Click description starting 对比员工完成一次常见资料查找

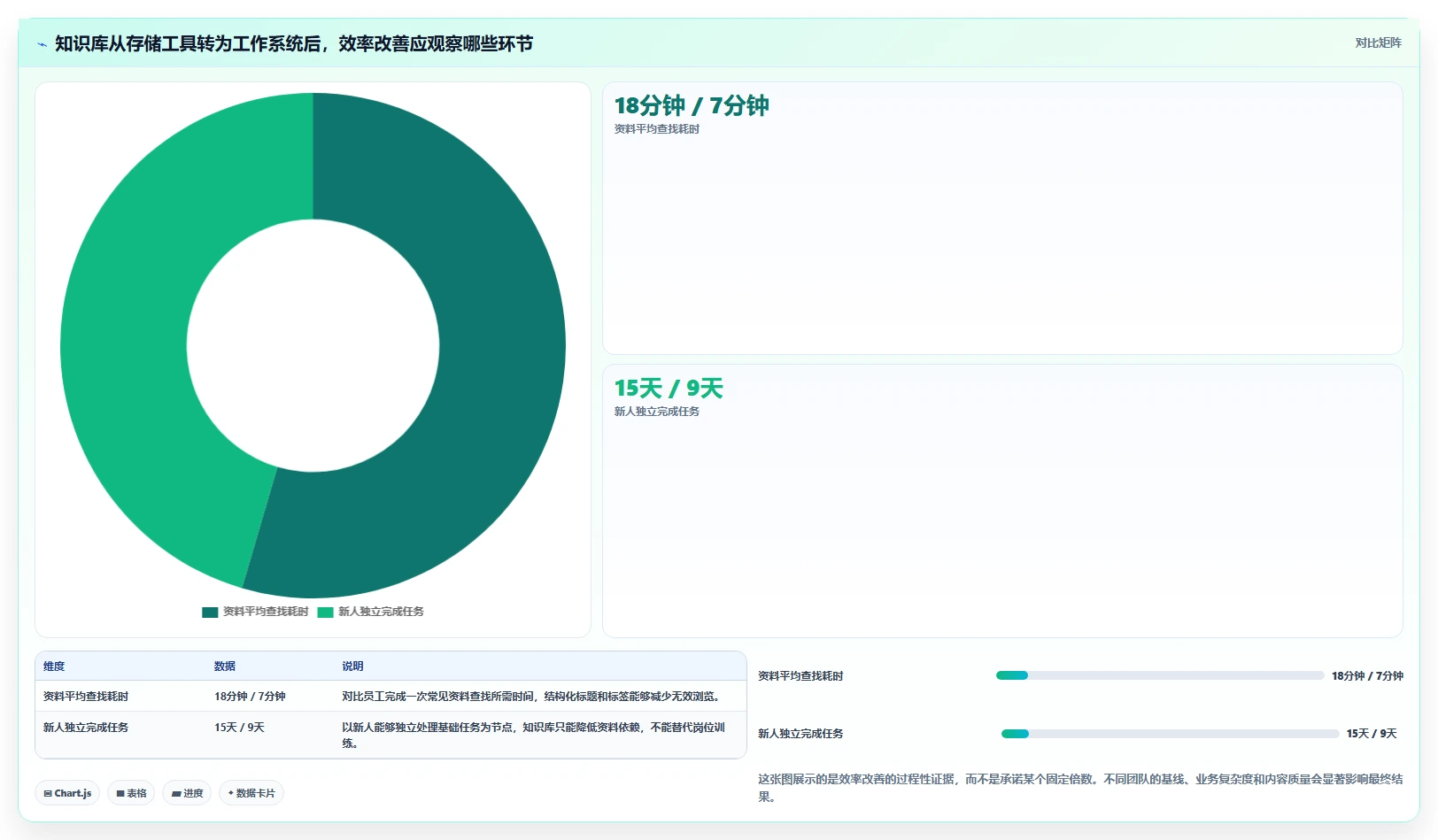point(533,697)
